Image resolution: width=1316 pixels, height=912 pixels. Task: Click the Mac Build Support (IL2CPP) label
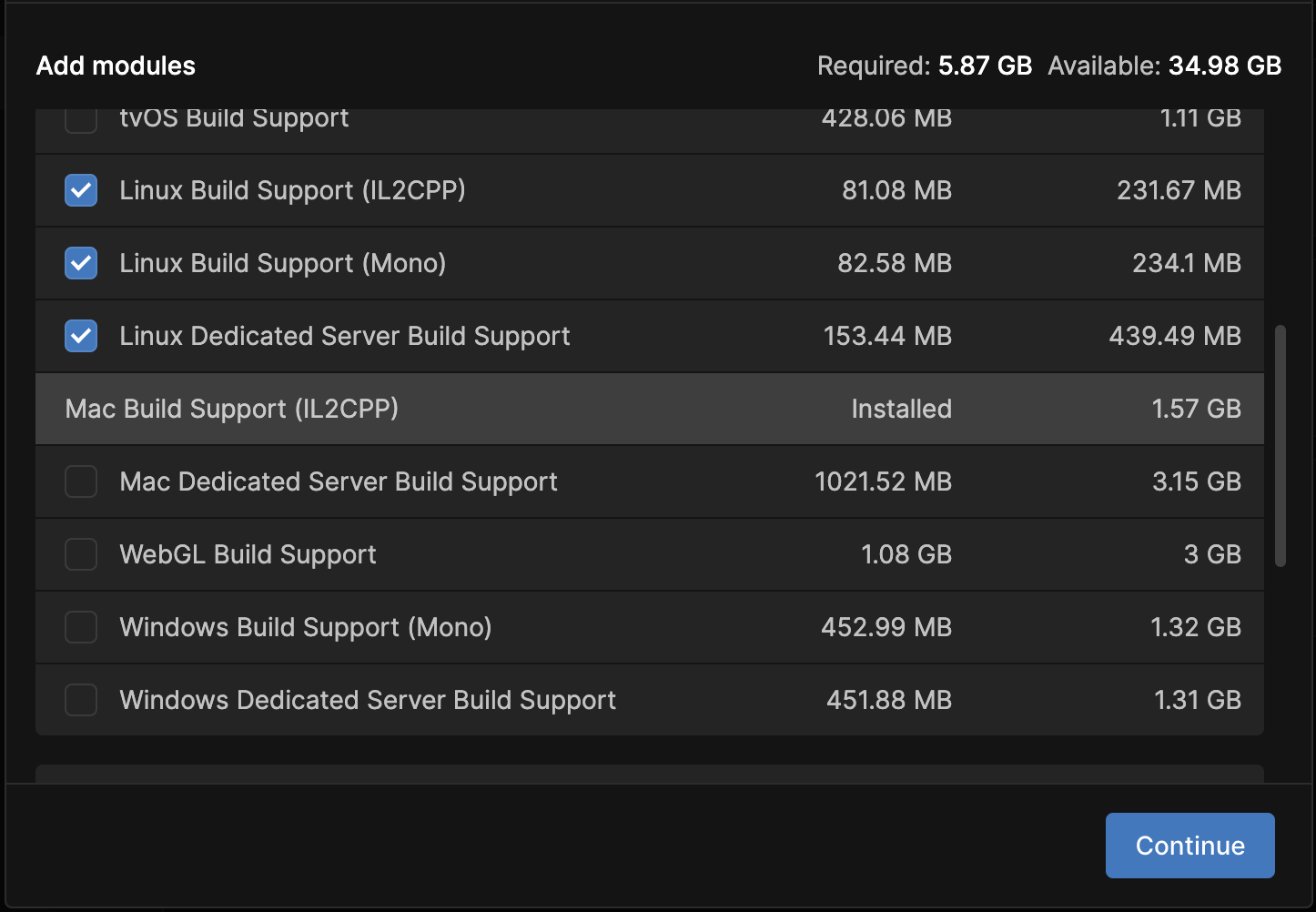(x=232, y=409)
